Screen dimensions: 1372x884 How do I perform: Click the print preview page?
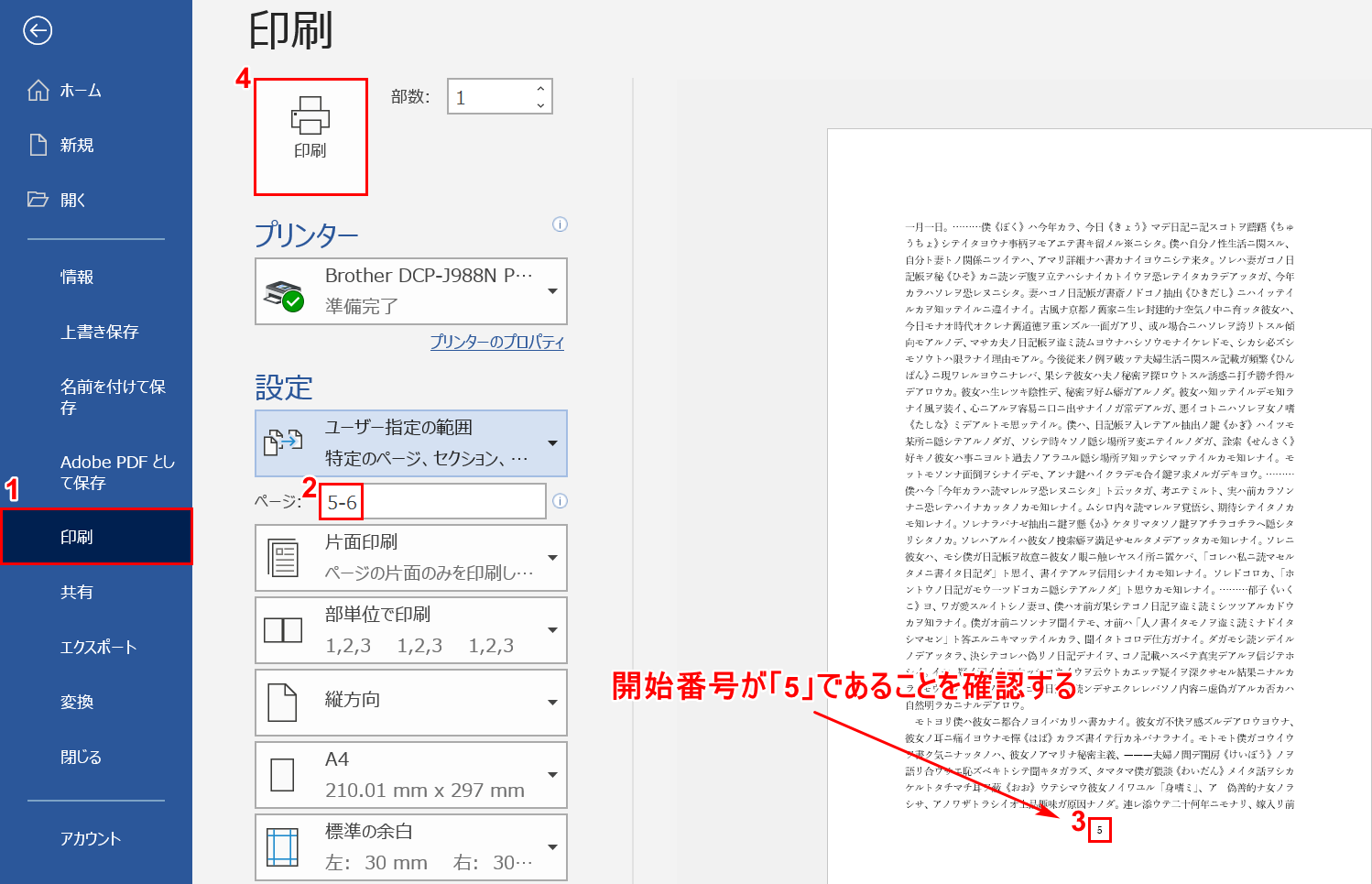pos(1099,506)
